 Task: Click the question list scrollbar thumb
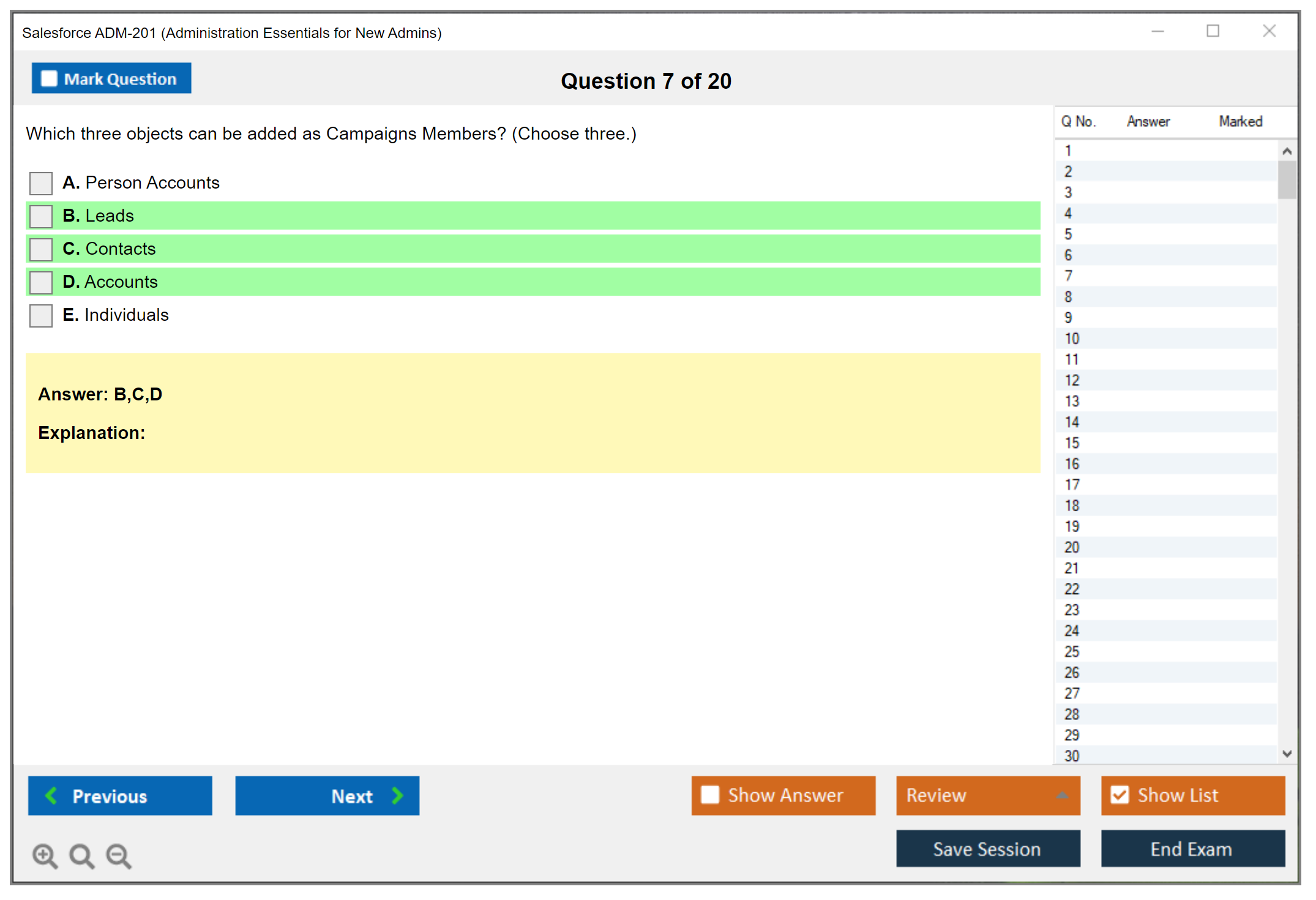[x=1287, y=180]
